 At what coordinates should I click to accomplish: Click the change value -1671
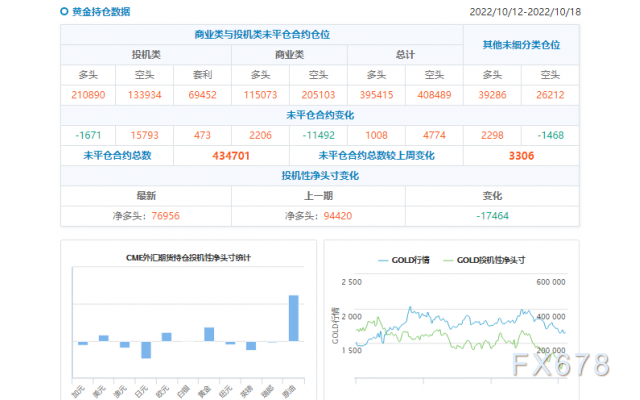(x=88, y=136)
